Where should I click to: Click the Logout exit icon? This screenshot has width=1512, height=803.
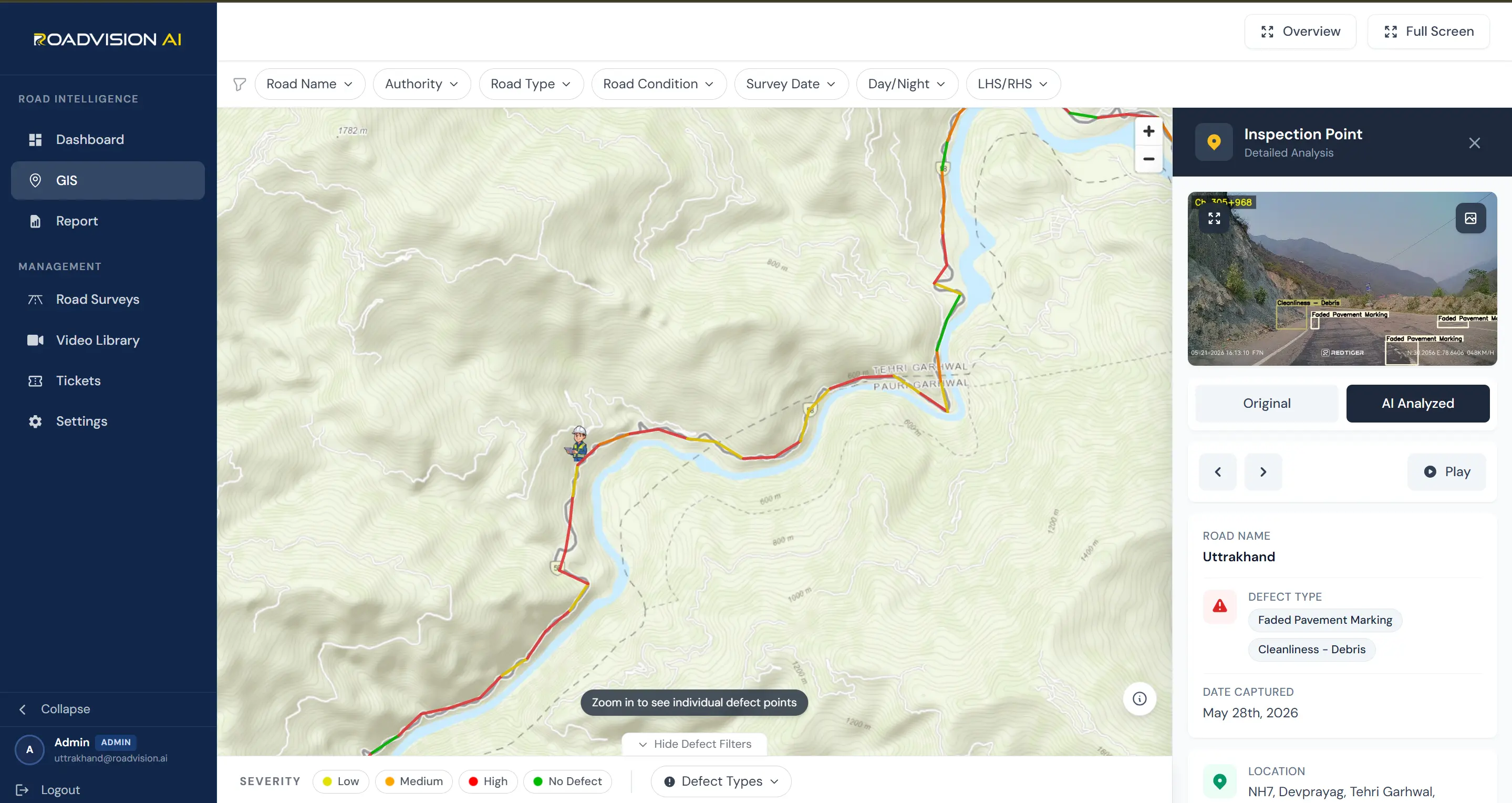(22, 790)
